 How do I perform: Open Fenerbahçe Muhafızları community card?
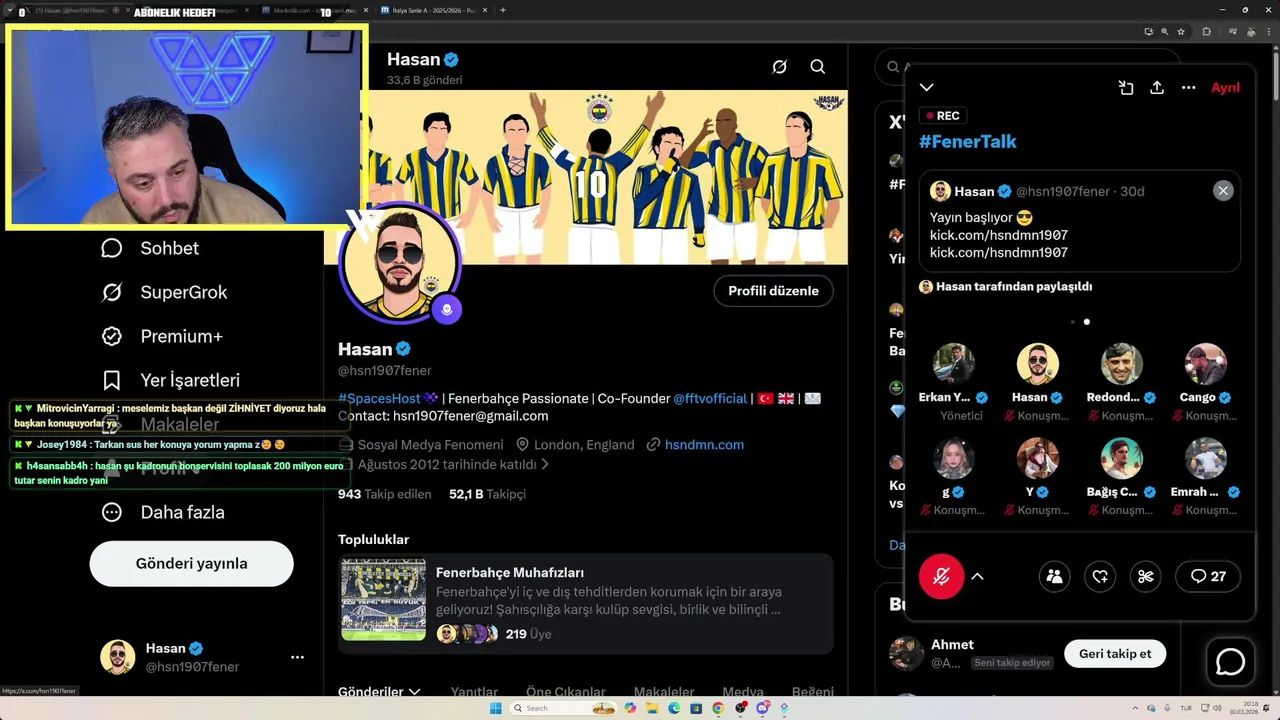click(x=585, y=604)
